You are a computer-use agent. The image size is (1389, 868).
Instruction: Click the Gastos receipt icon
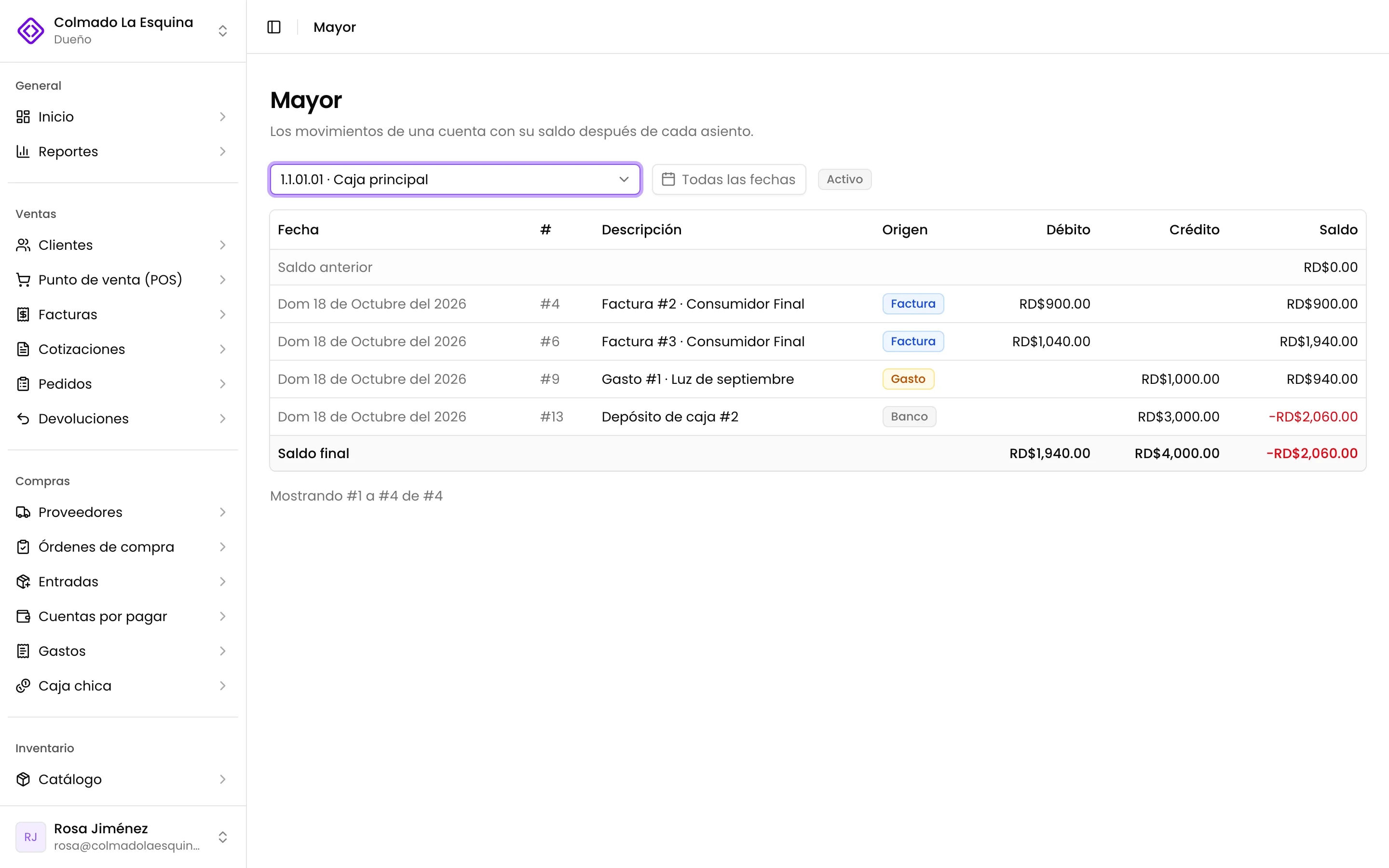tap(23, 651)
